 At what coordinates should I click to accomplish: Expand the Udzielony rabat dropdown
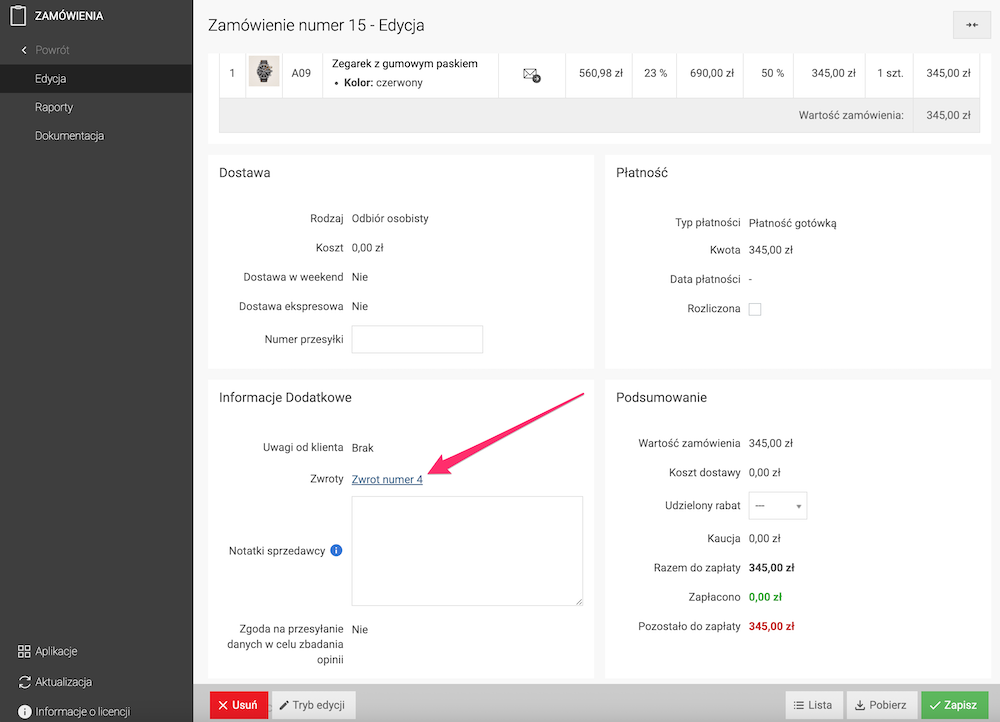click(x=777, y=506)
